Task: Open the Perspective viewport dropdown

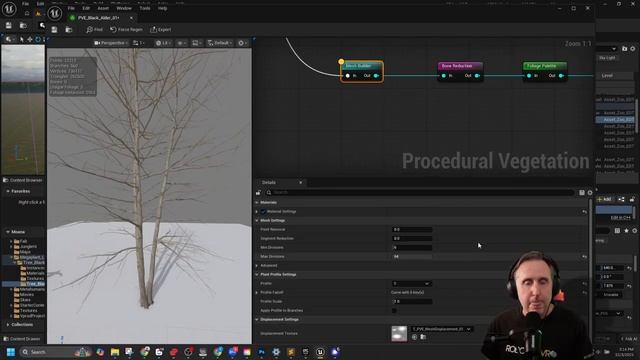Action: point(111,43)
